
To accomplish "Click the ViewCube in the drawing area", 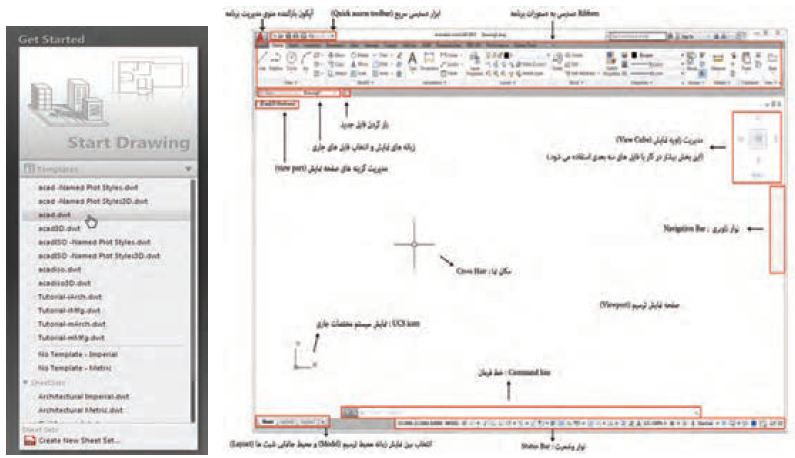I will click(x=757, y=138).
